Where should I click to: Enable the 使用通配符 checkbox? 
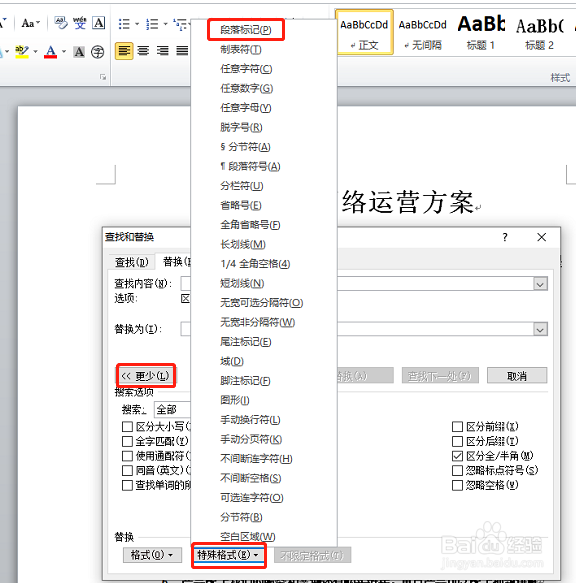[128, 456]
